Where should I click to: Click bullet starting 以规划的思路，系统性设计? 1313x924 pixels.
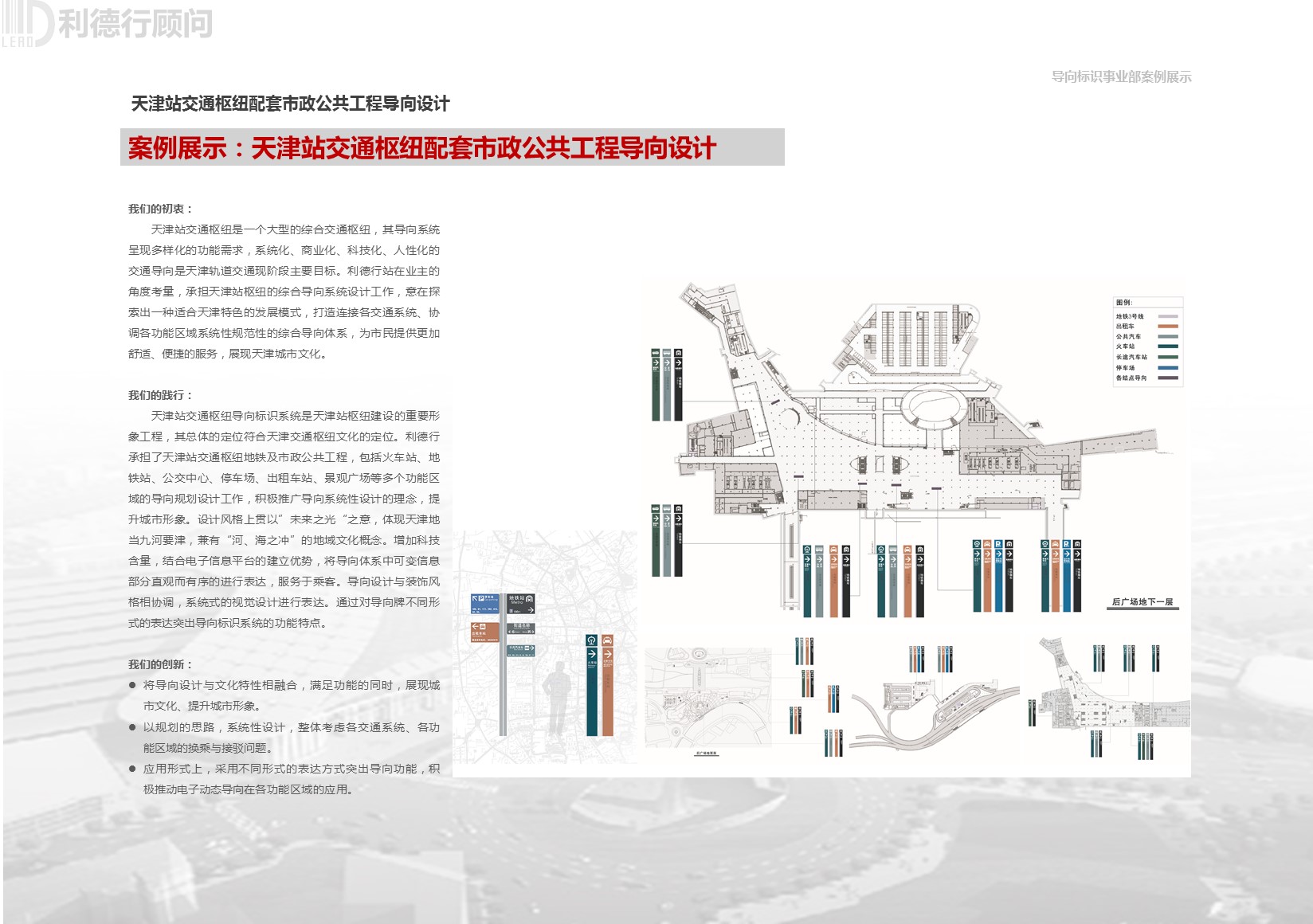[284, 738]
